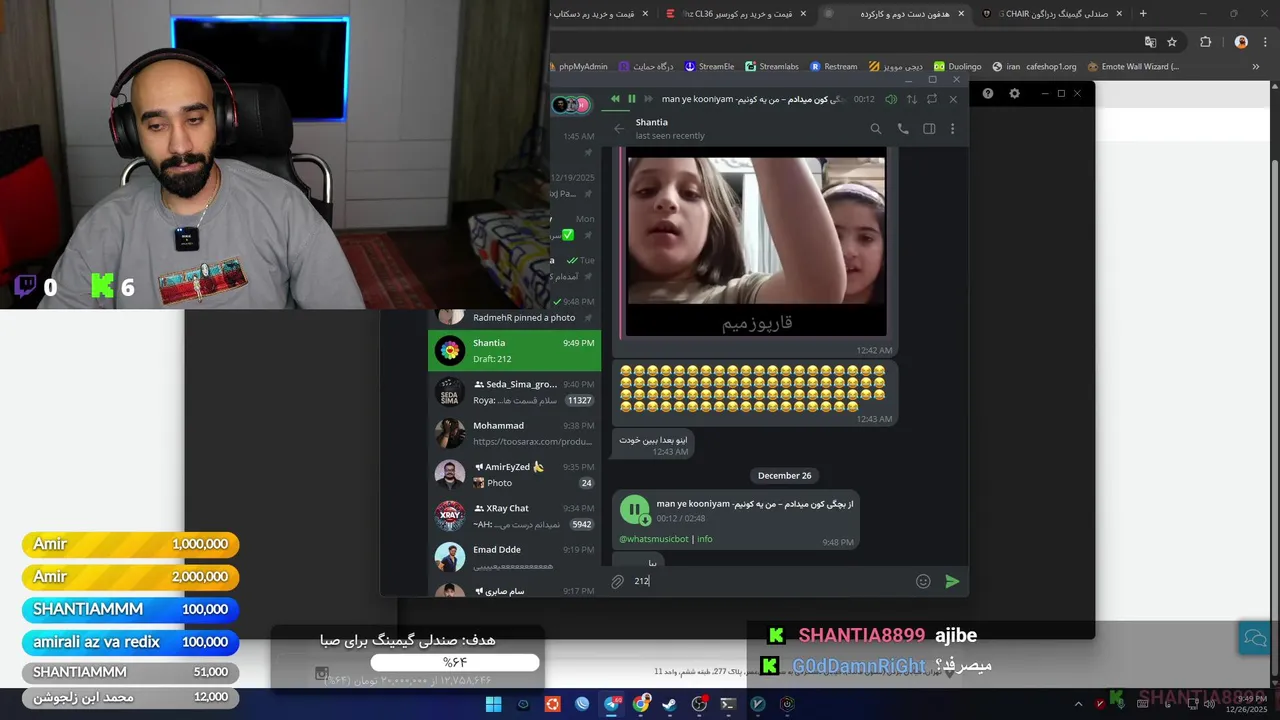Open the Chrome profile avatar

[x=1241, y=42]
